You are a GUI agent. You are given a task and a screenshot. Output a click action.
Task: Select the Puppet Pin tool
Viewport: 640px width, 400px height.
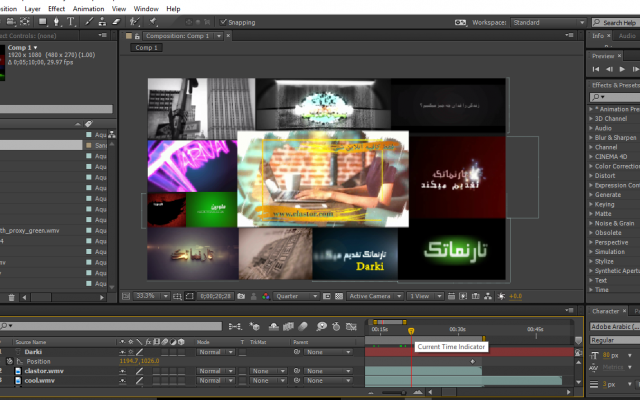tap(153, 22)
